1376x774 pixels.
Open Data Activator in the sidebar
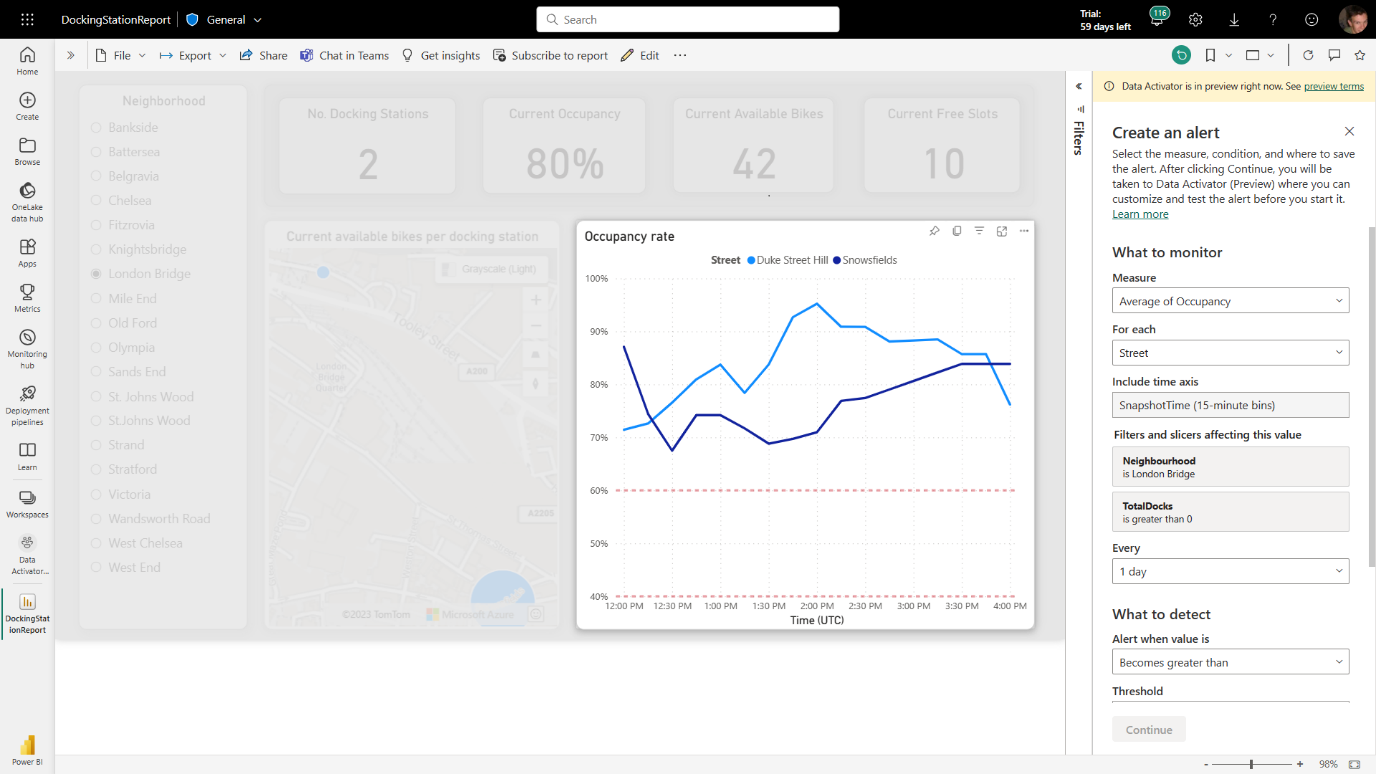pyautogui.click(x=27, y=554)
